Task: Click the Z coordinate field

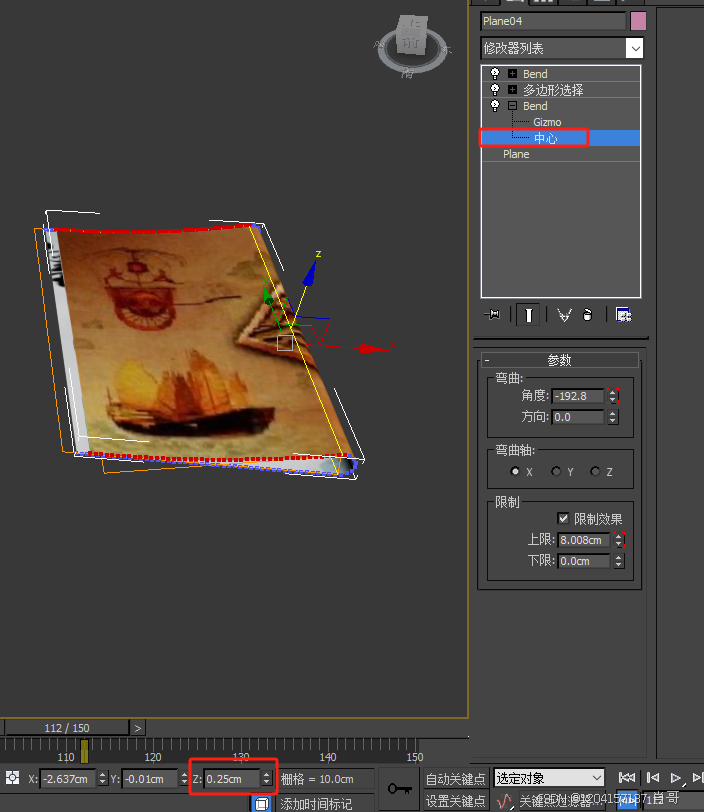Action: point(232,778)
